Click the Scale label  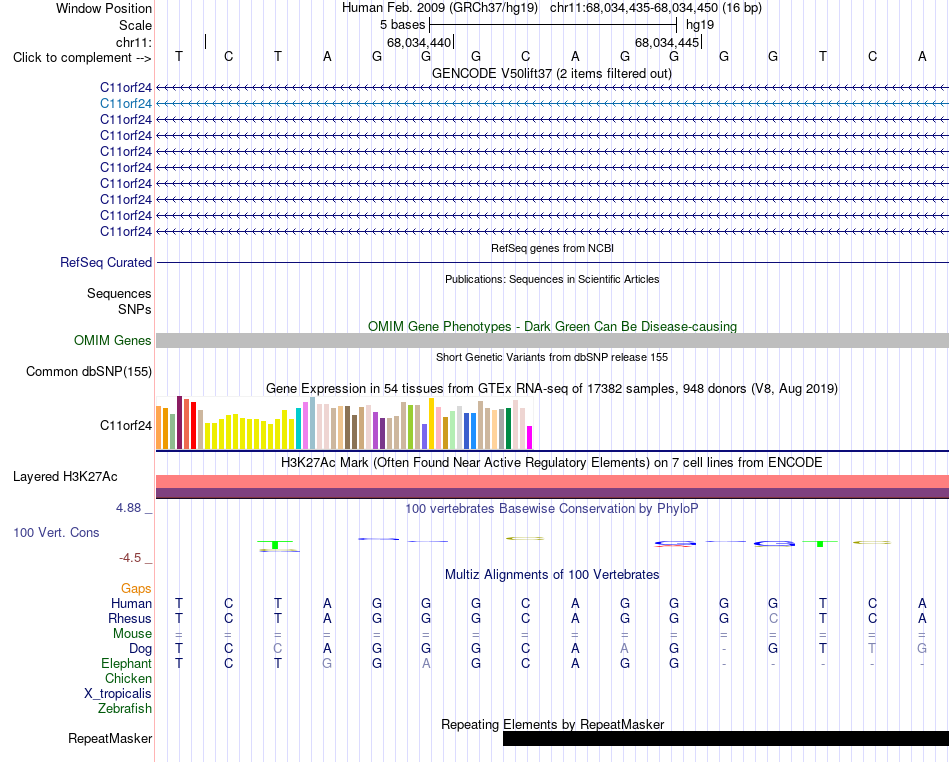tap(135, 25)
